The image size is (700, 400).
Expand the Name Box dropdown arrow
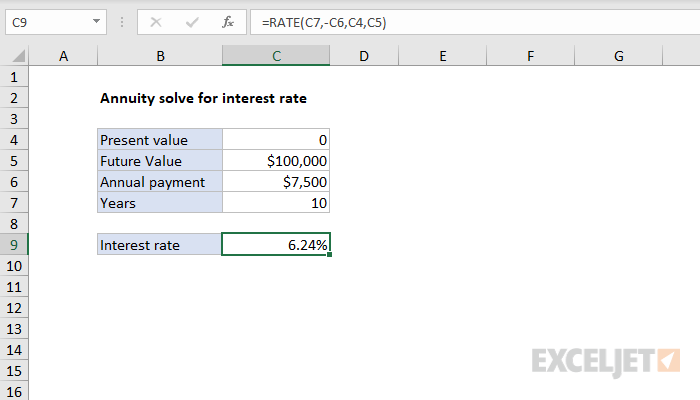[96, 21]
